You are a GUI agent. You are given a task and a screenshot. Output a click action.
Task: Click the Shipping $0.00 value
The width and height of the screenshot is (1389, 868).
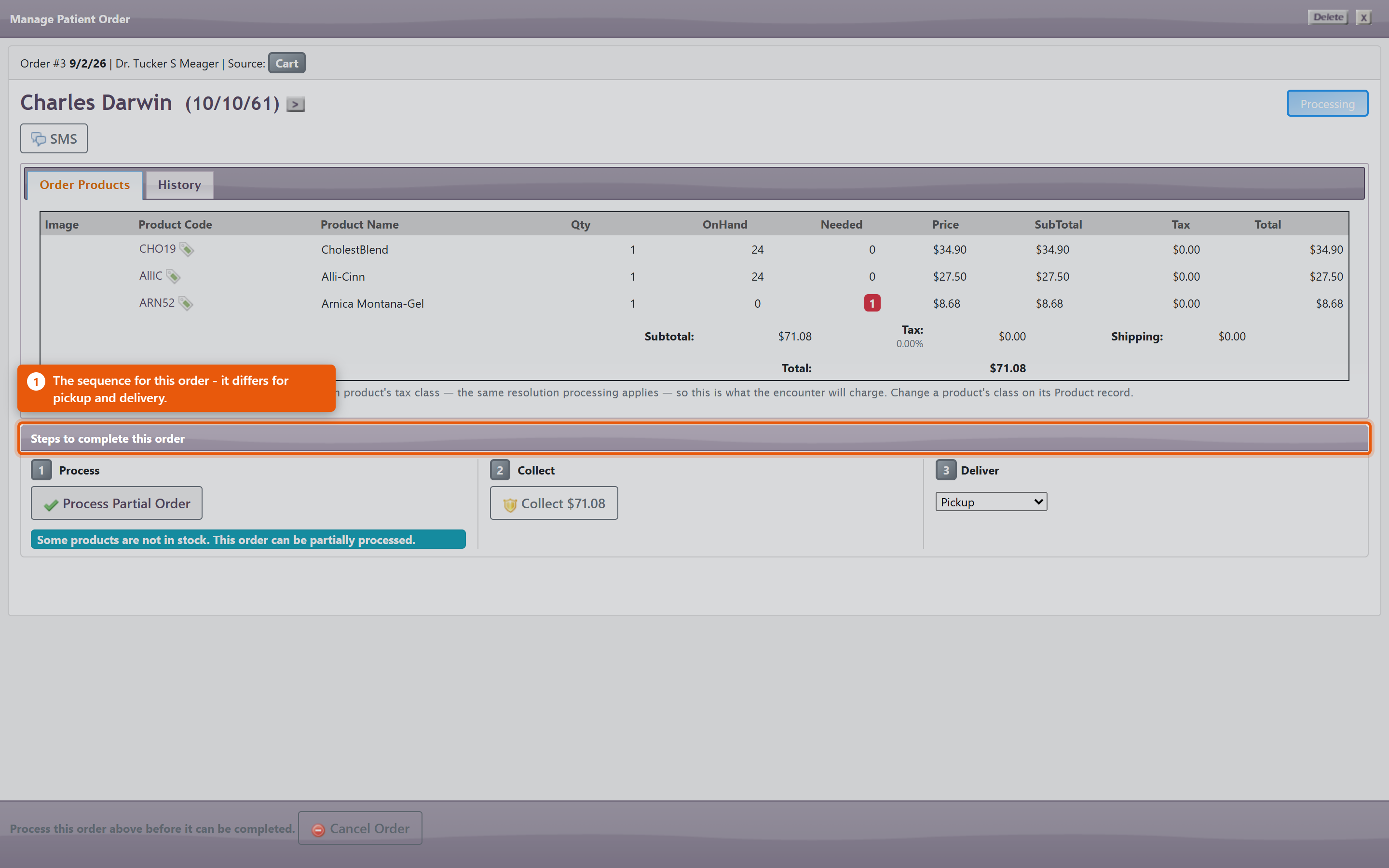(x=1232, y=337)
